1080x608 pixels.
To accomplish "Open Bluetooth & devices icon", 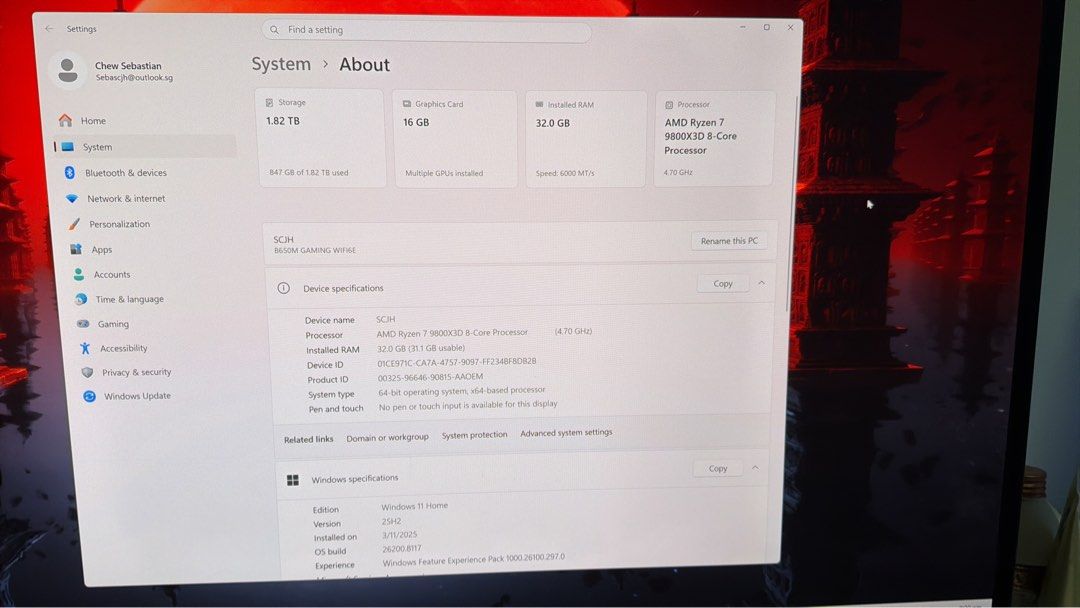I will (x=70, y=172).
